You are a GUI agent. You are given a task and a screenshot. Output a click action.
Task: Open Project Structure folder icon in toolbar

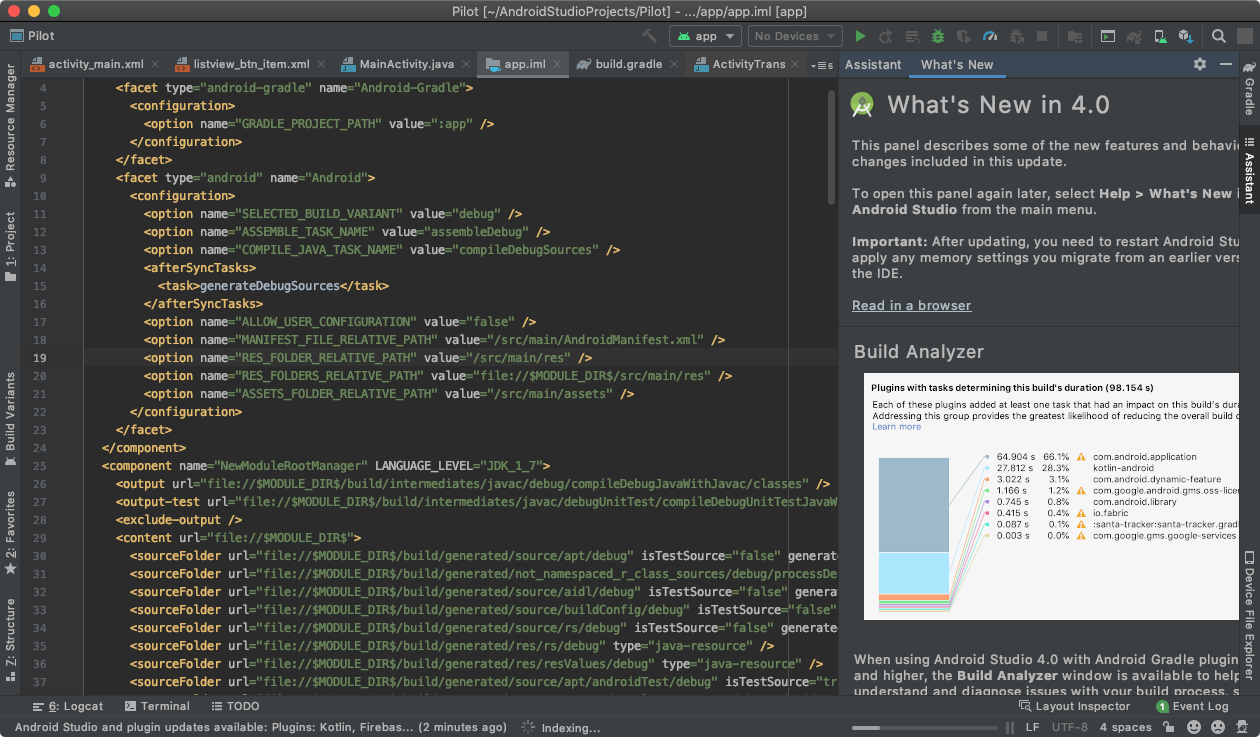pyautogui.click(x=1075, y=36)
